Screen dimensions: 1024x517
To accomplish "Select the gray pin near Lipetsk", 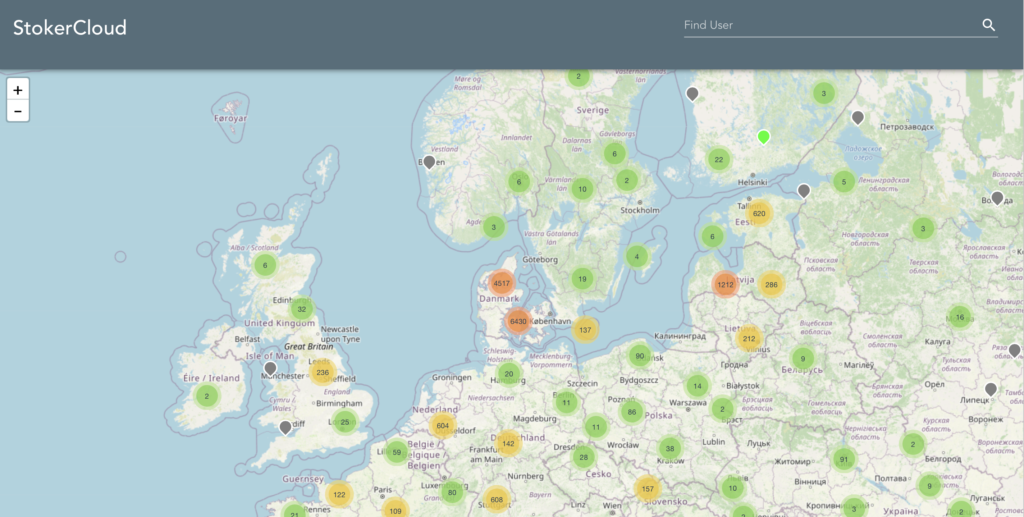I will point(991,388).
